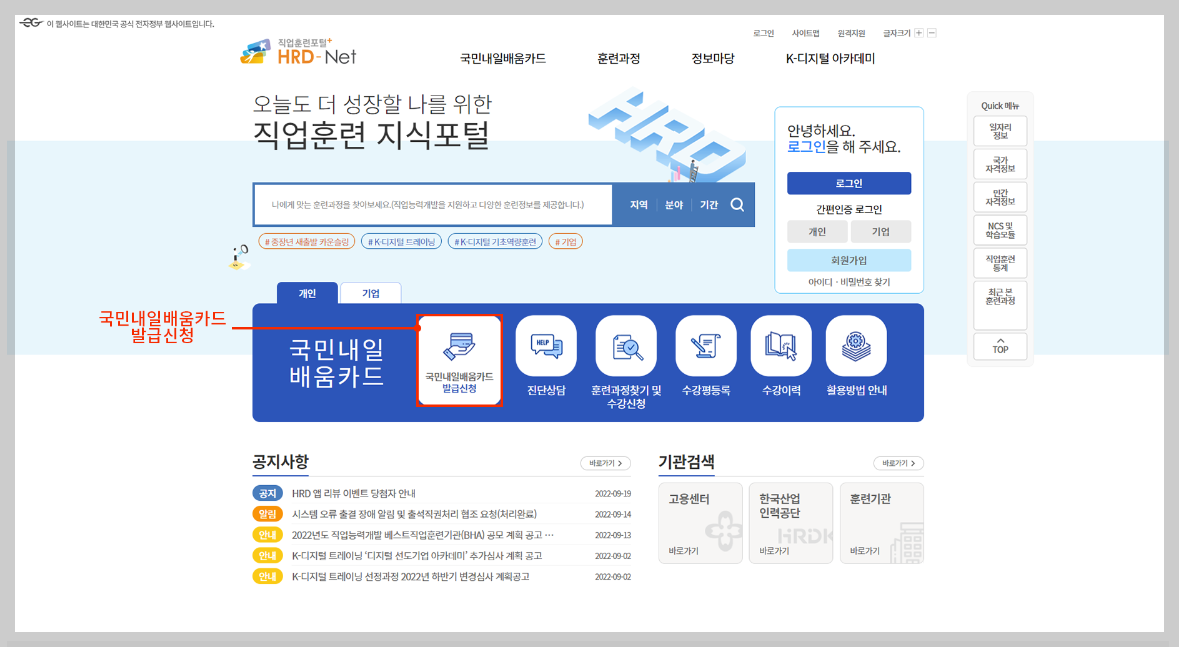Screen dimensions: 1179x647
Task: Open 기관검색 바로가기 button
Action: [x=899, y=463]
